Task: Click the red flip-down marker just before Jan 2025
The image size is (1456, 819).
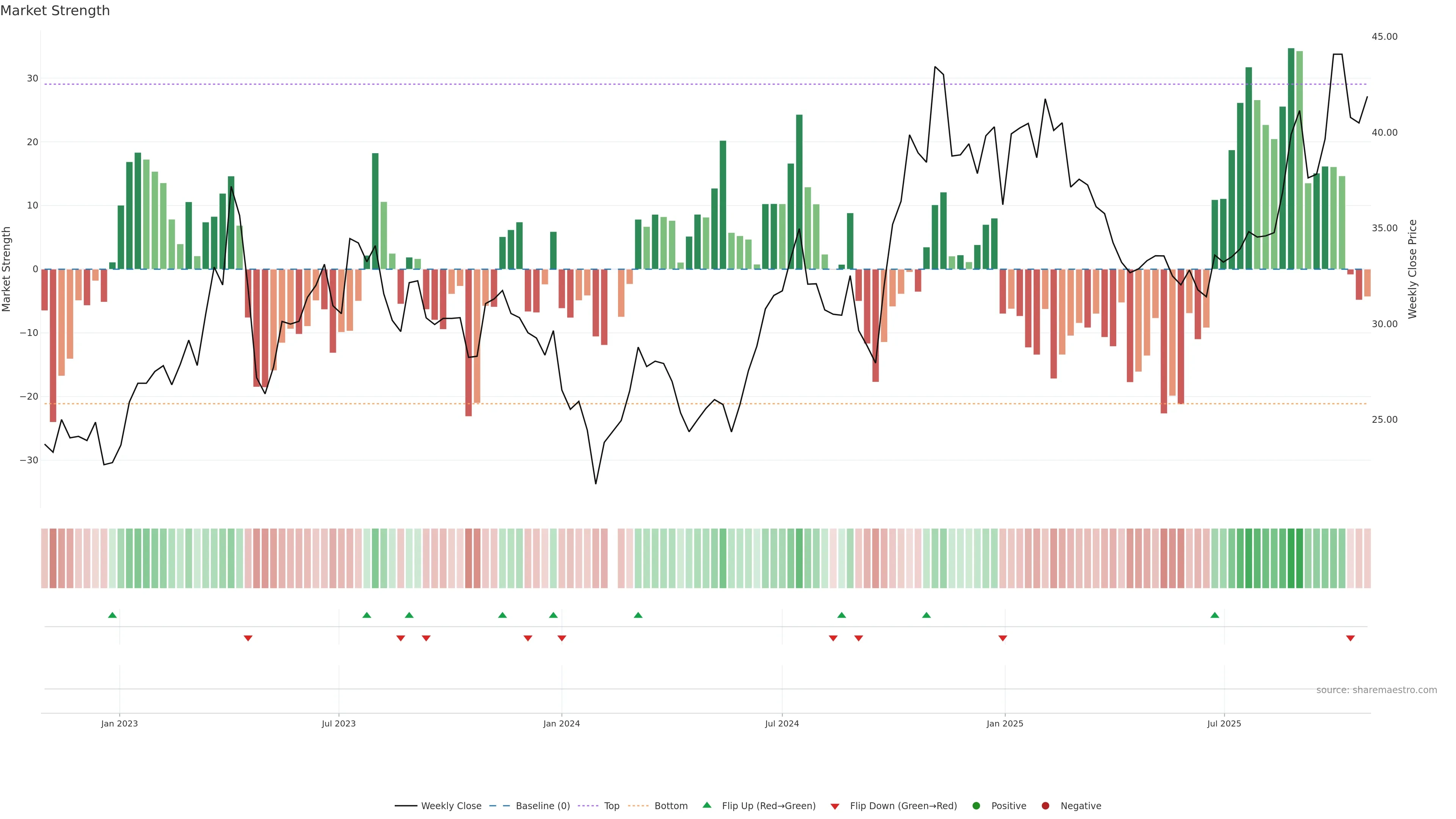Action: pos(1003,638)
